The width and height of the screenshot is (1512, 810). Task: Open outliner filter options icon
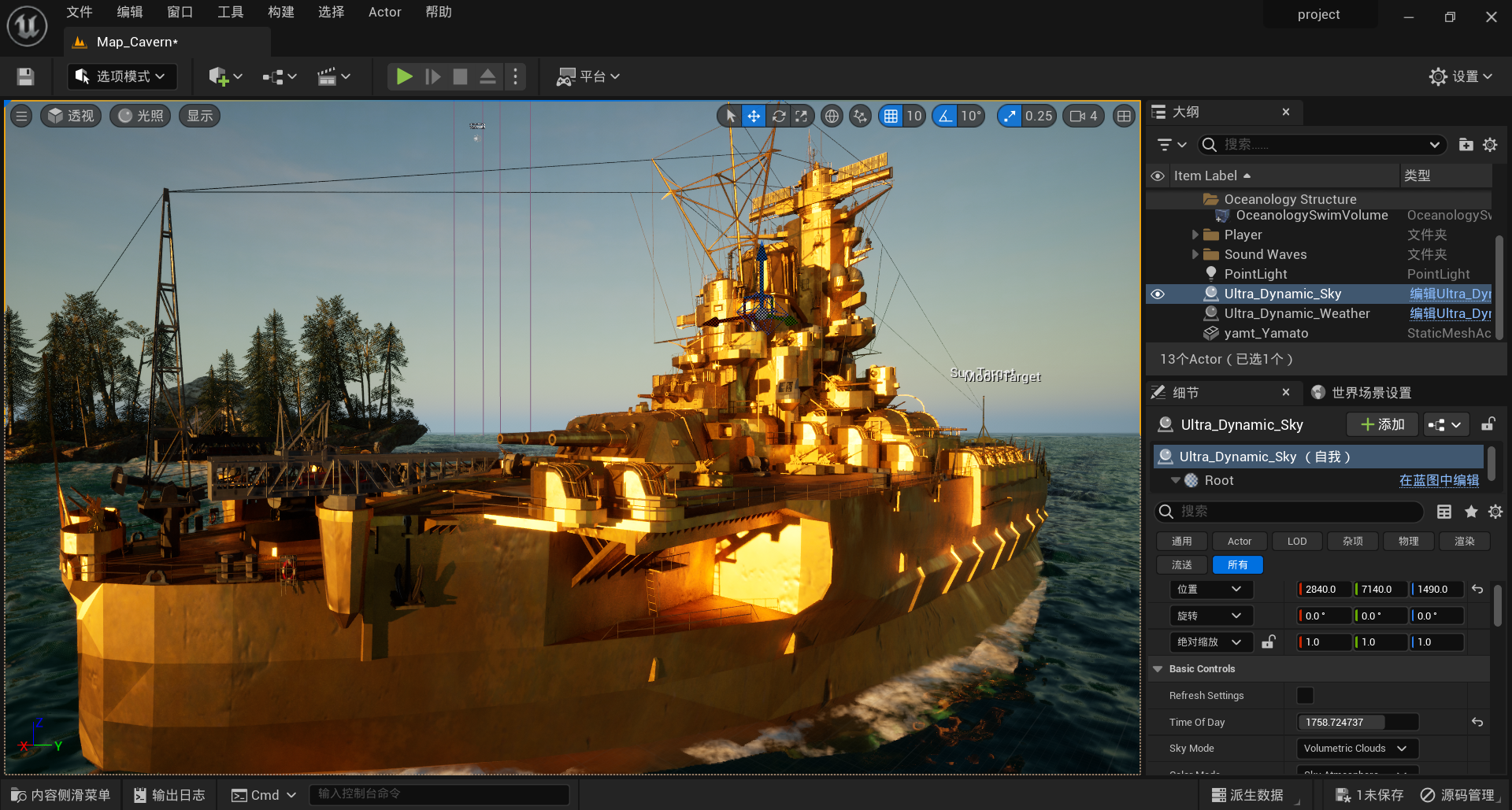point(1171,145)
